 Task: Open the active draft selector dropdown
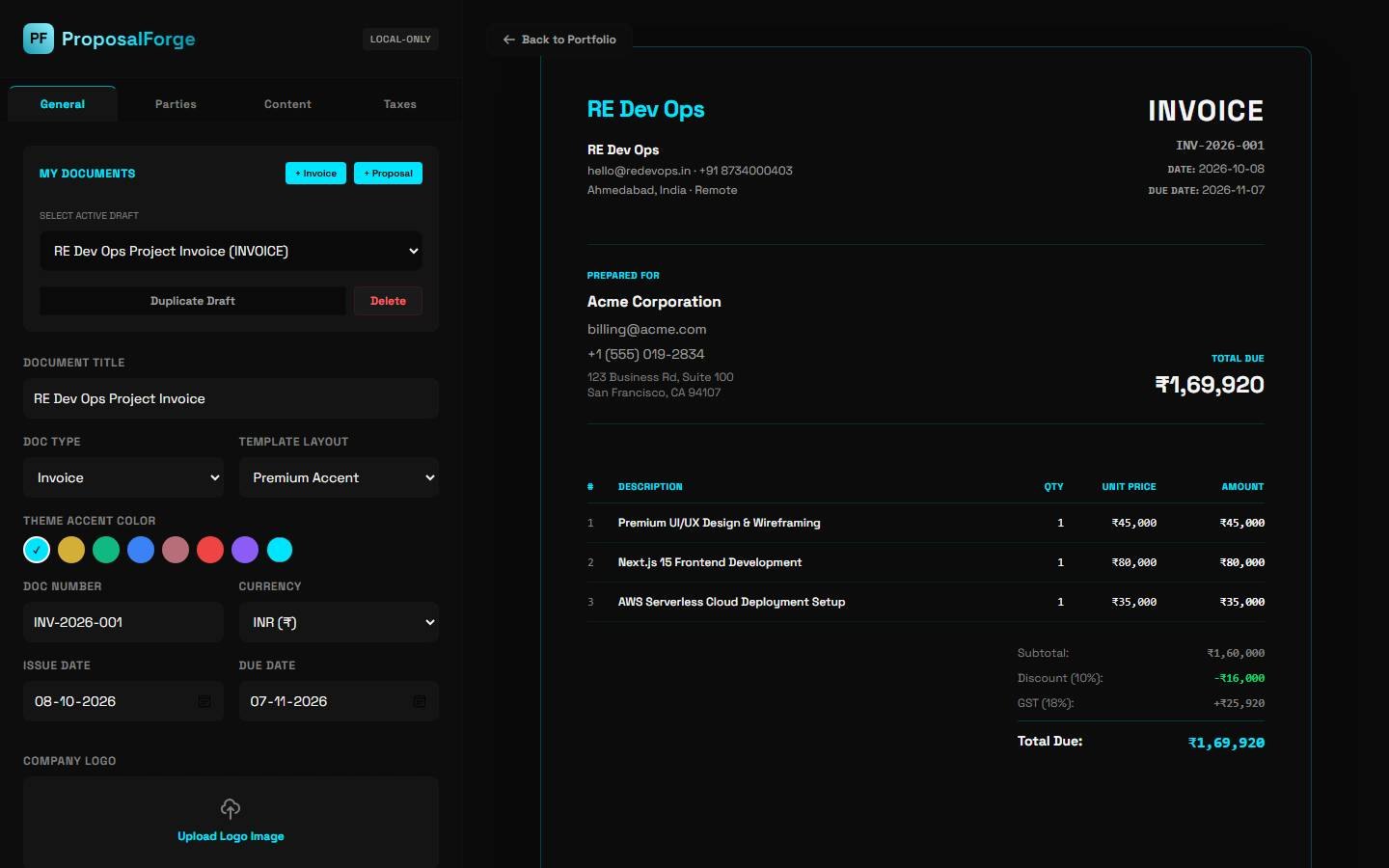click(x=231, y=251)
